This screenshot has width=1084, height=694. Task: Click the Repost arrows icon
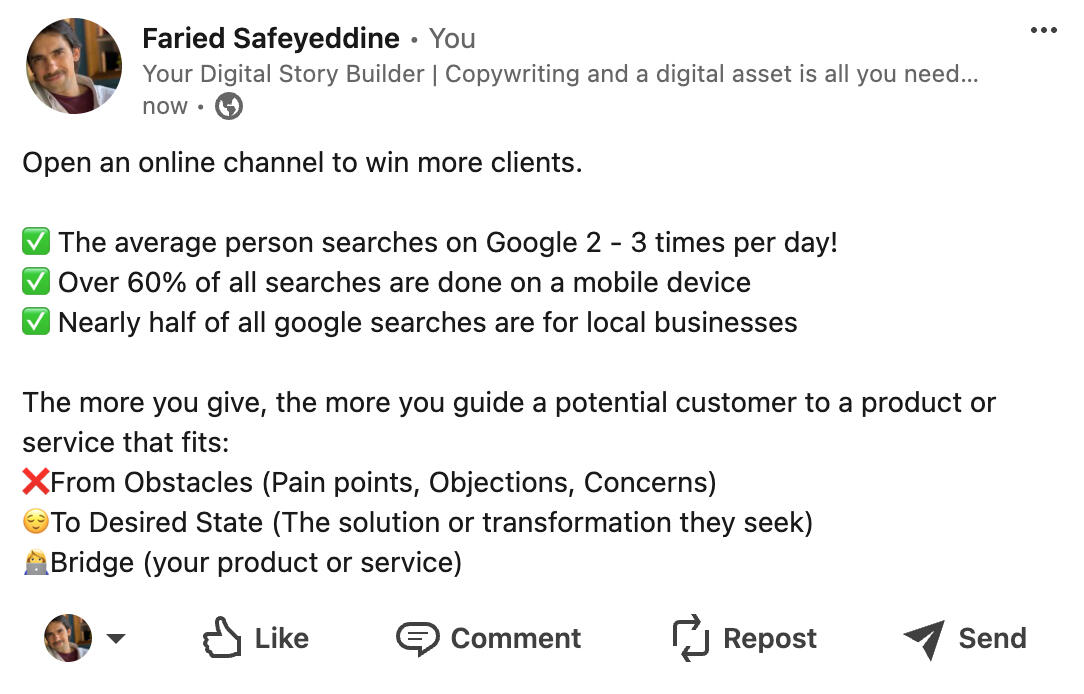(690, 638)
